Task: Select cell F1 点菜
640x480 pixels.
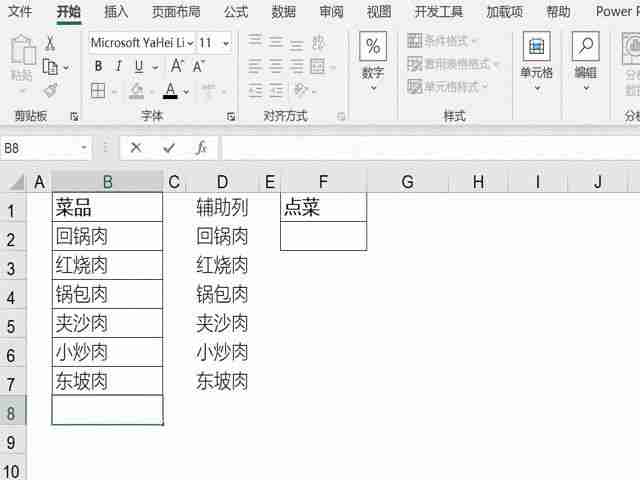Action: (x=323, y=207)
